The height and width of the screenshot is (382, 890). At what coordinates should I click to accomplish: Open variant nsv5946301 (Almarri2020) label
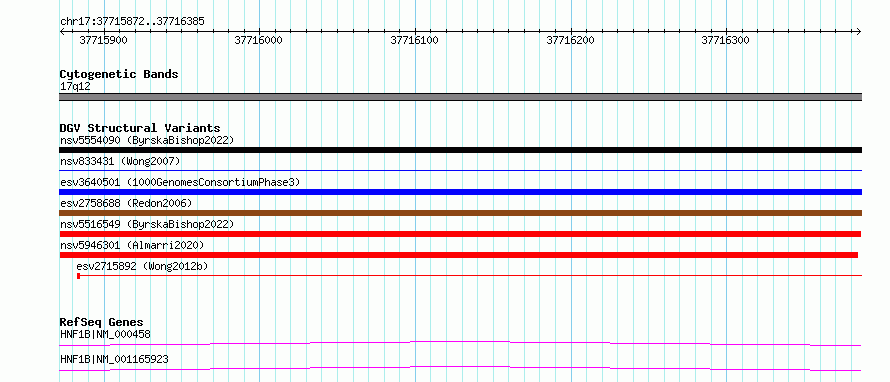tap(132, 245)
